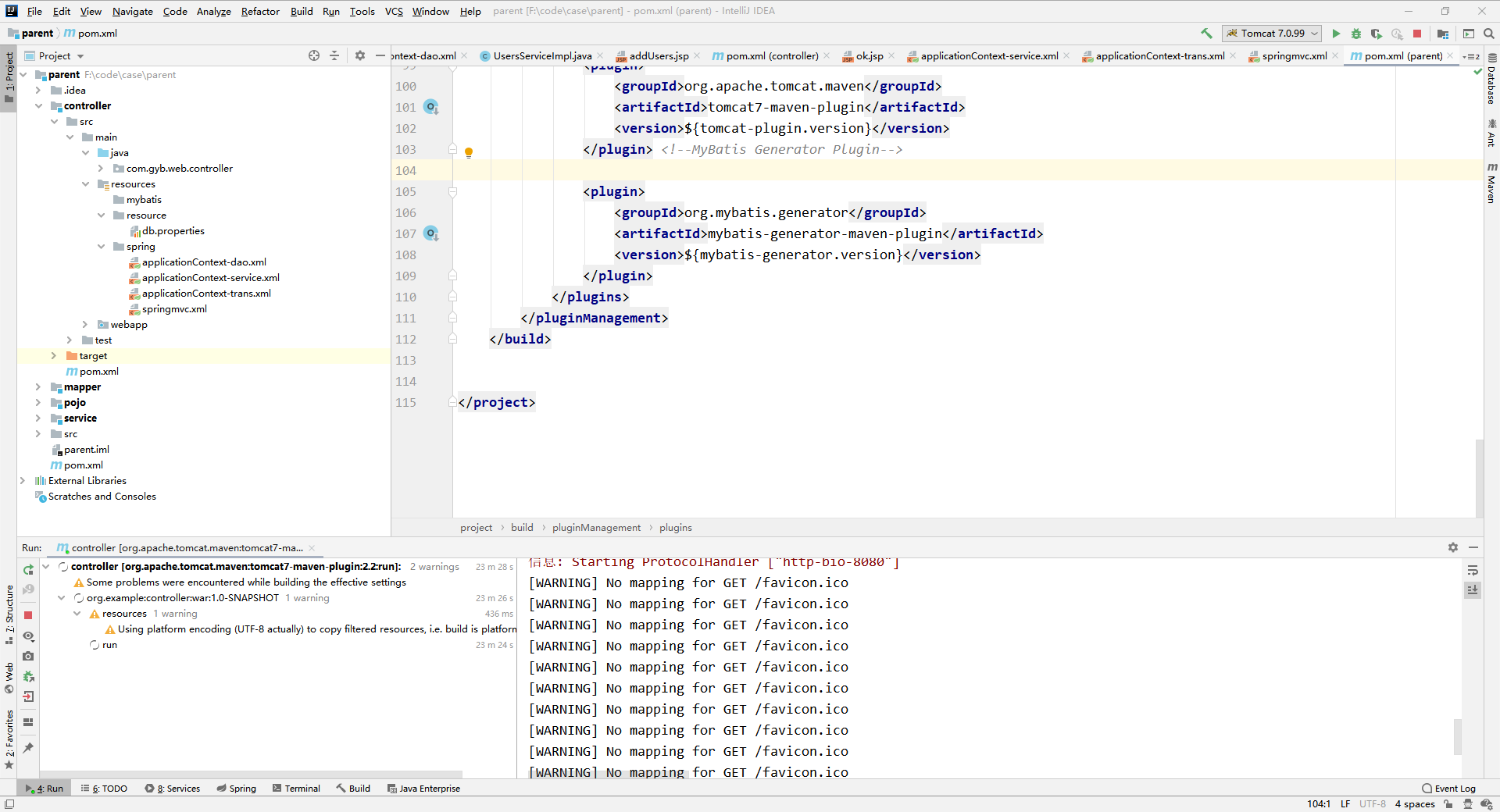1500x812 pixels.
Task: Toggle Favorites tool window
Action: 9,739
